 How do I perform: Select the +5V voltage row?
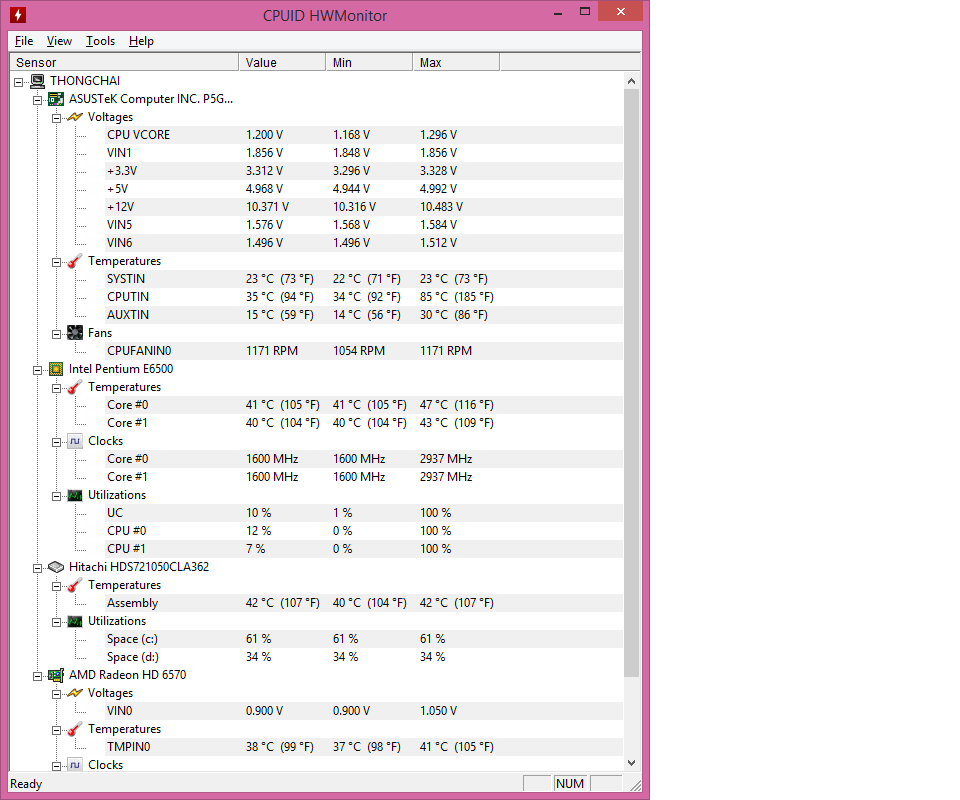tap(364, 189)
